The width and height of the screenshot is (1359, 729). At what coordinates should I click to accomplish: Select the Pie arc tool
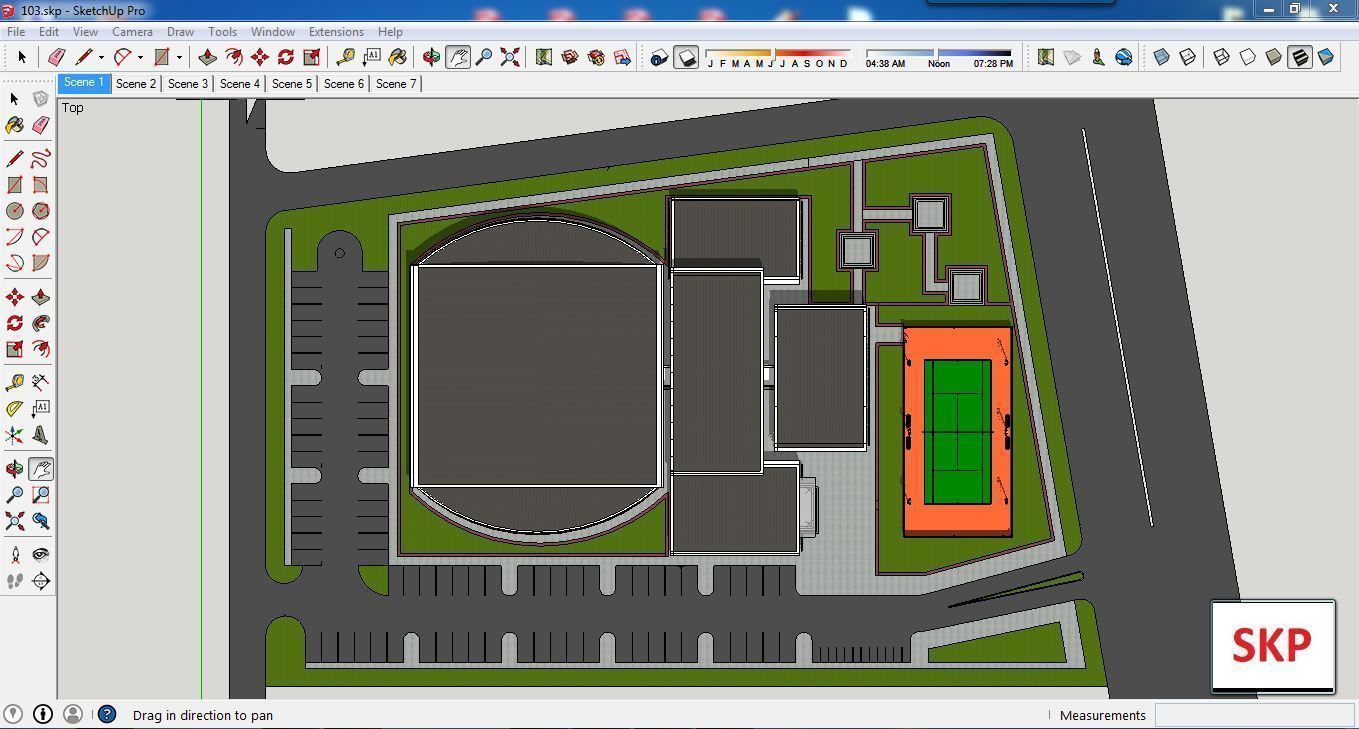(41, 263)
